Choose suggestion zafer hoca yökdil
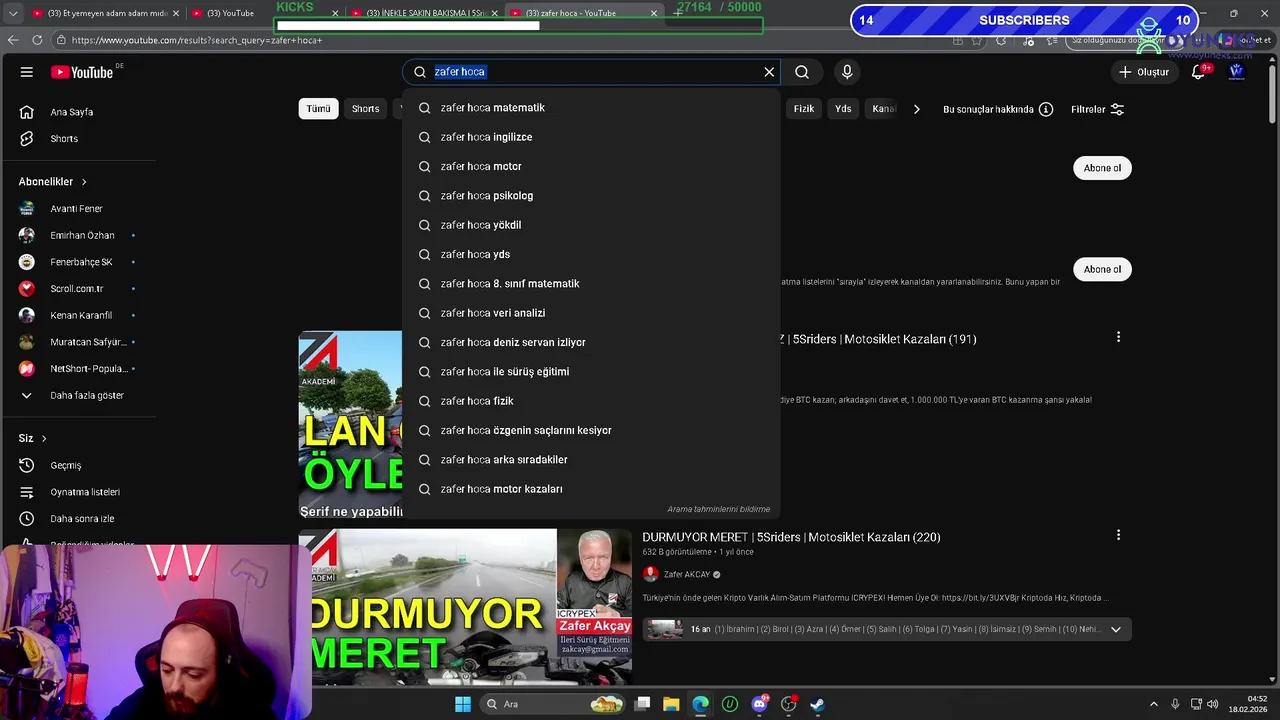The height and width of the screenshot is (720, 1280). 591,225
